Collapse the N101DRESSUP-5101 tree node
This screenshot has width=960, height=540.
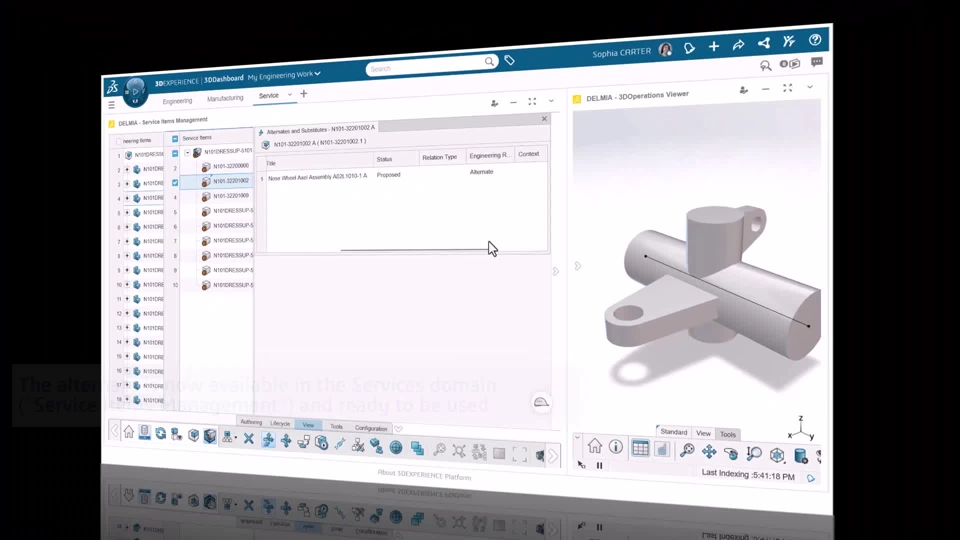tap(187, 152)
